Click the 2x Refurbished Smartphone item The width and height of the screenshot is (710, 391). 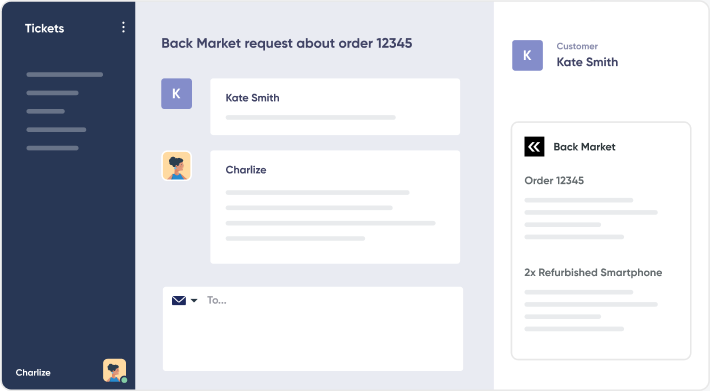coord(593,272)
